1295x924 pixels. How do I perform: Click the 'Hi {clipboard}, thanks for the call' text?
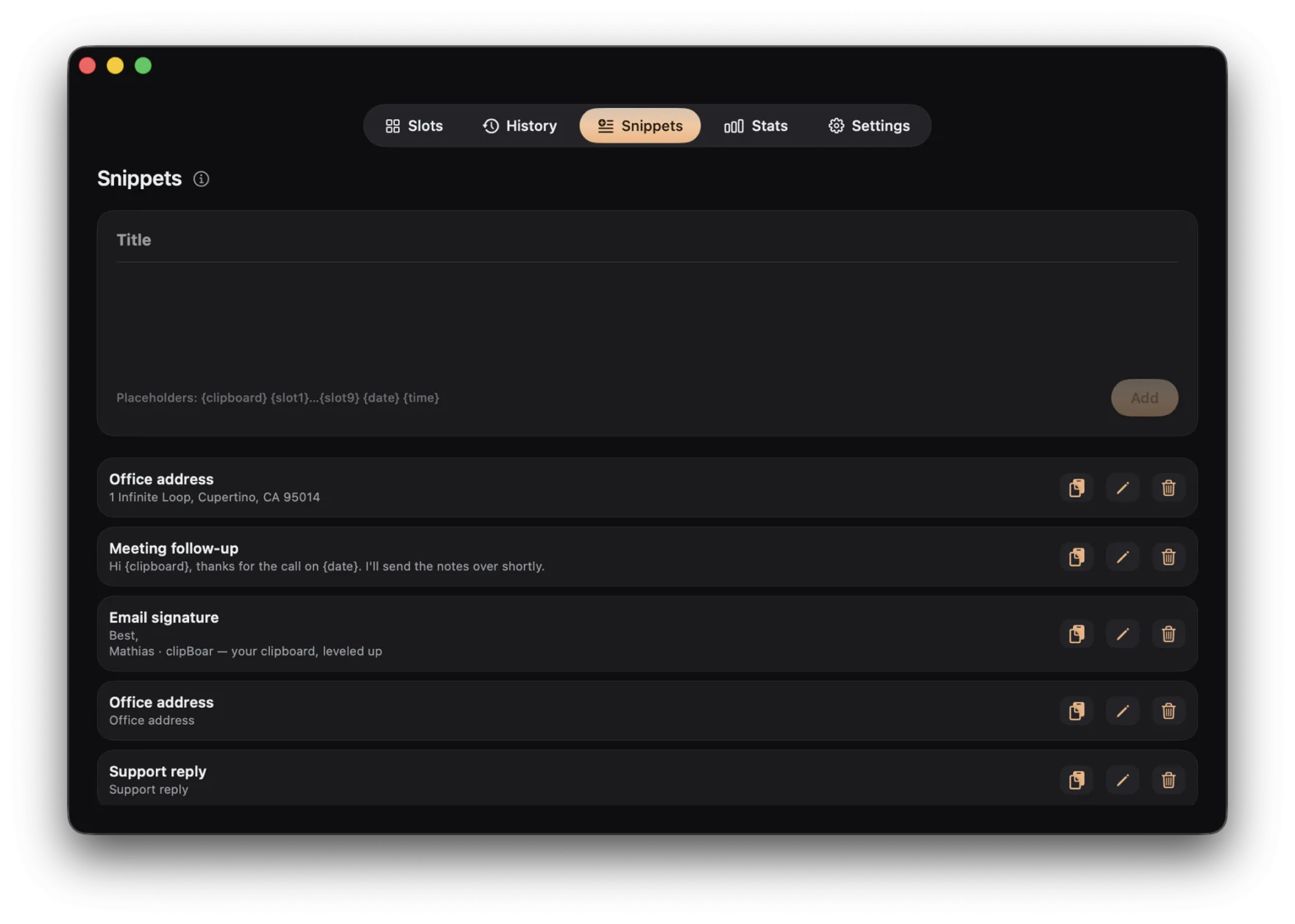tap(327, 566)
